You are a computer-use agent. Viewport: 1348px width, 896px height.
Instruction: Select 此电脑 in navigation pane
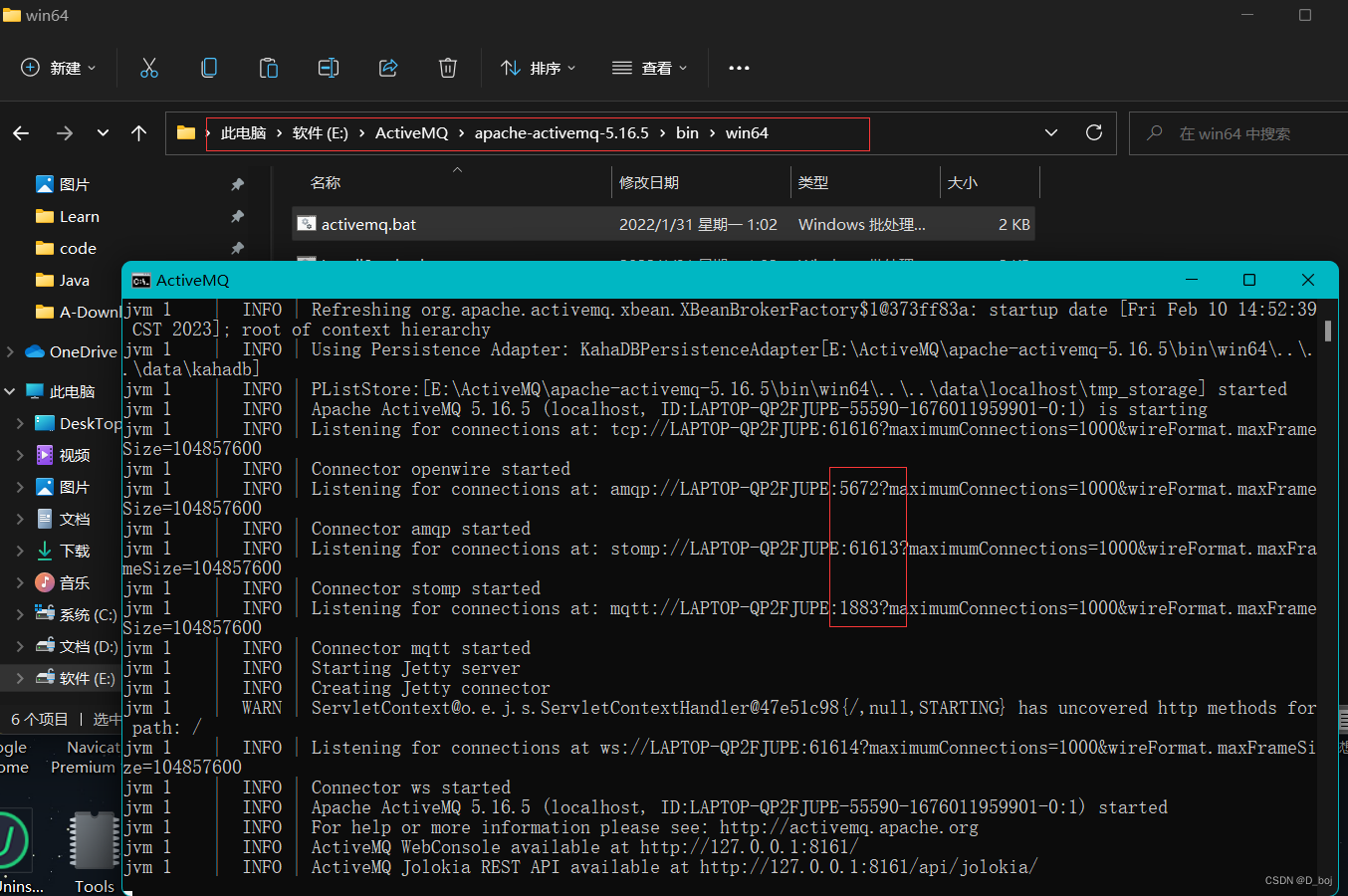coord(60,391)
